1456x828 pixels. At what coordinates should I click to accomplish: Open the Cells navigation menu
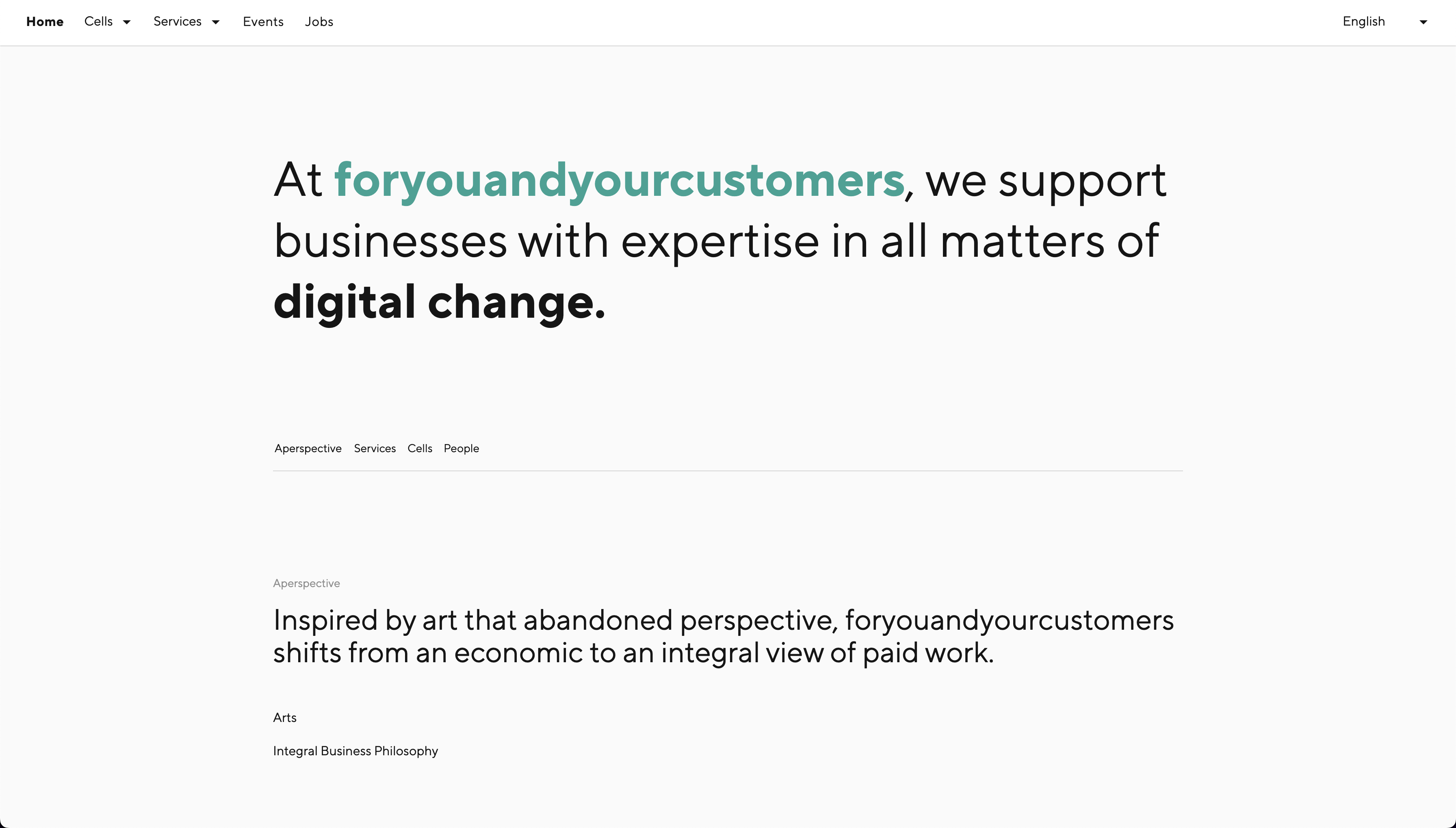point(99,22)
